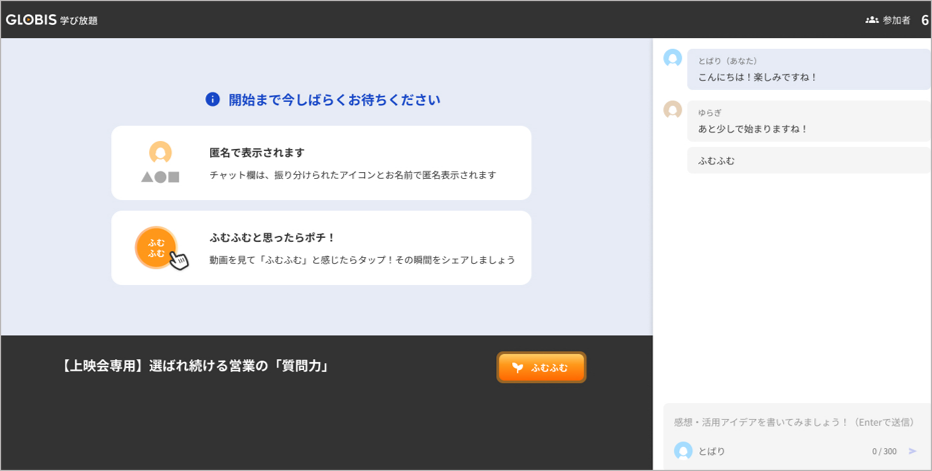
Task: Click the username ゆらぎ in chat
Action: pyautogui.click(x=709, y=112)
